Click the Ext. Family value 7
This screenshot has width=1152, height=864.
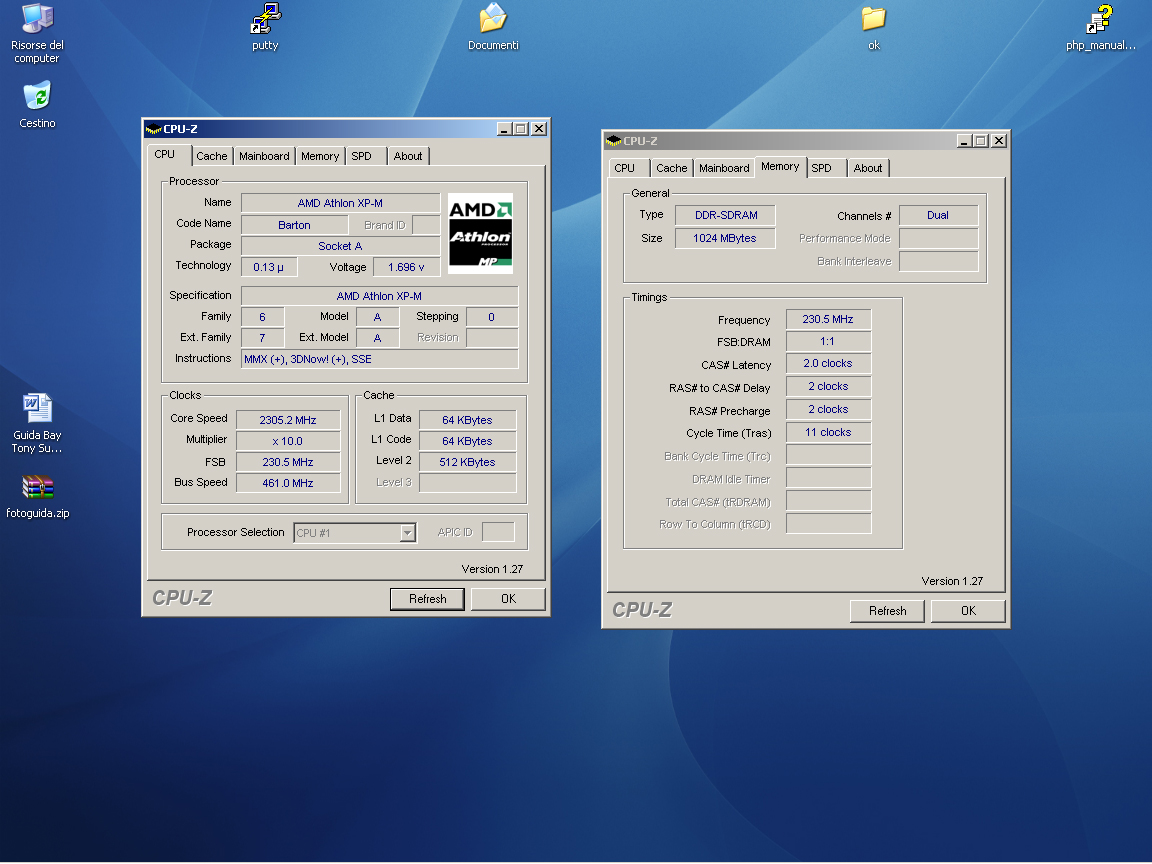click(x=262, y=338)
